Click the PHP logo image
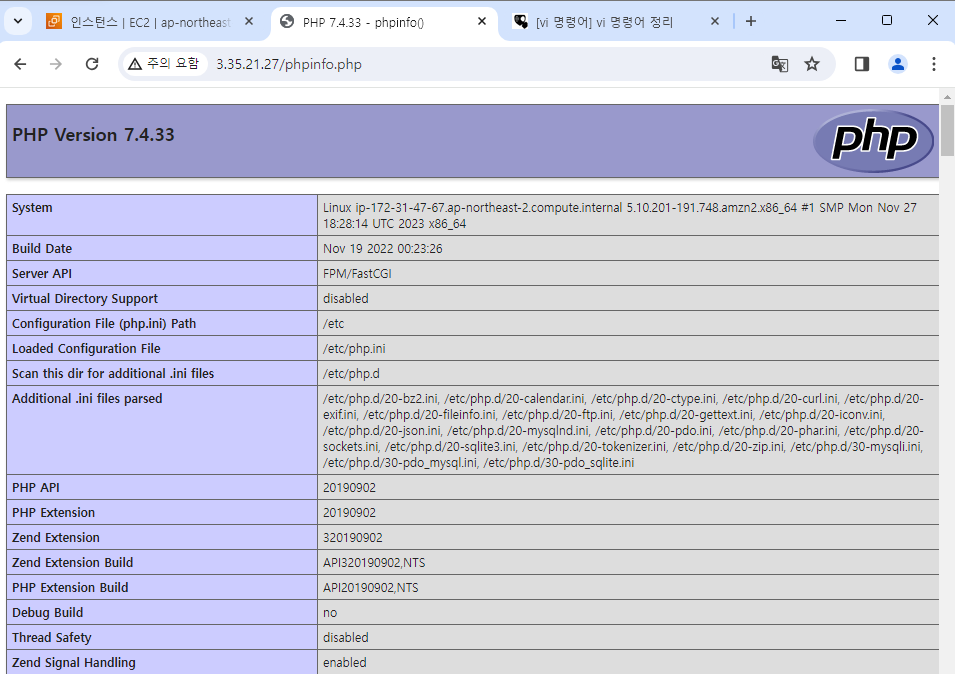This screenshot has width=955, height=674. (x=873, y=141)
